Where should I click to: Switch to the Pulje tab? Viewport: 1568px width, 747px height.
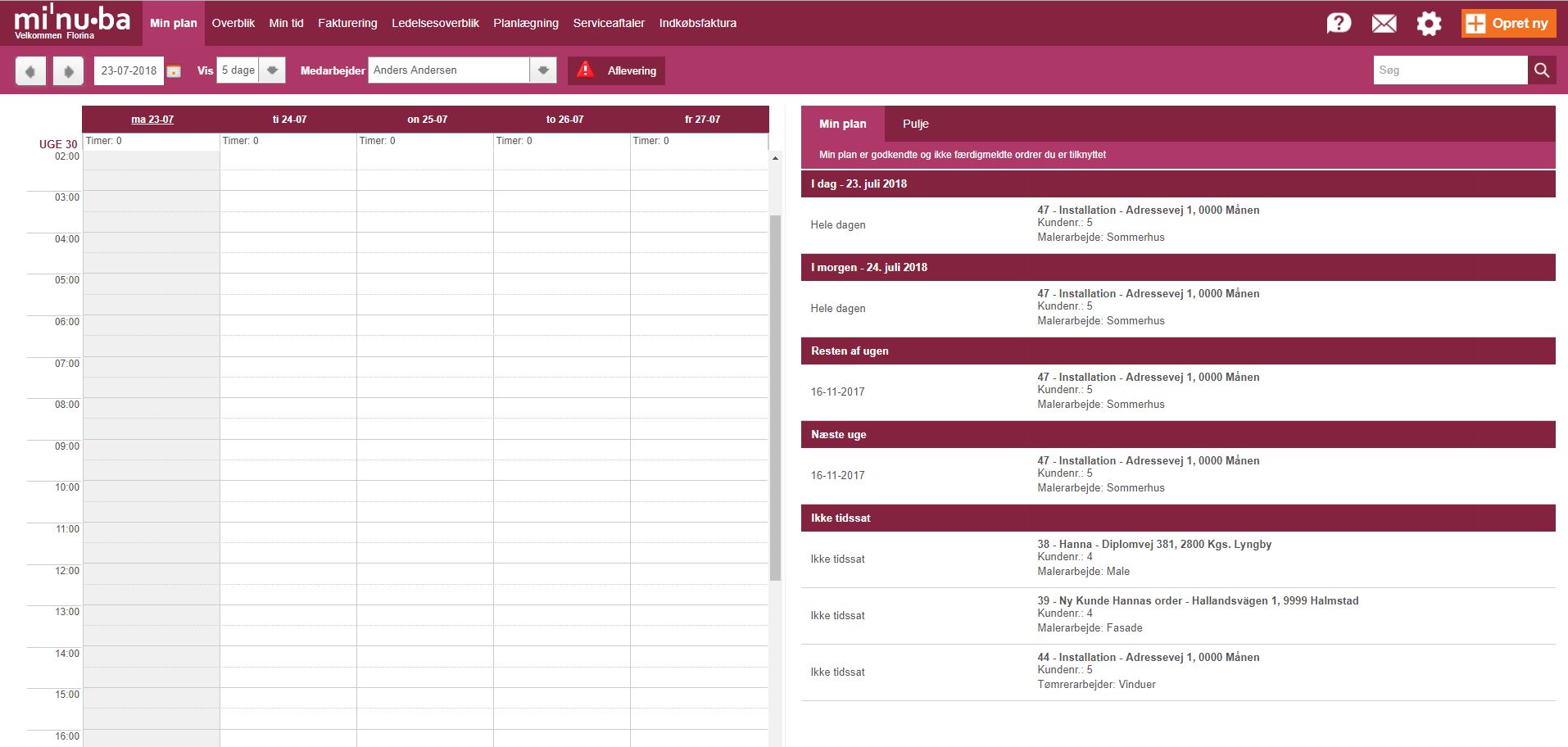[x=915, y=124]
